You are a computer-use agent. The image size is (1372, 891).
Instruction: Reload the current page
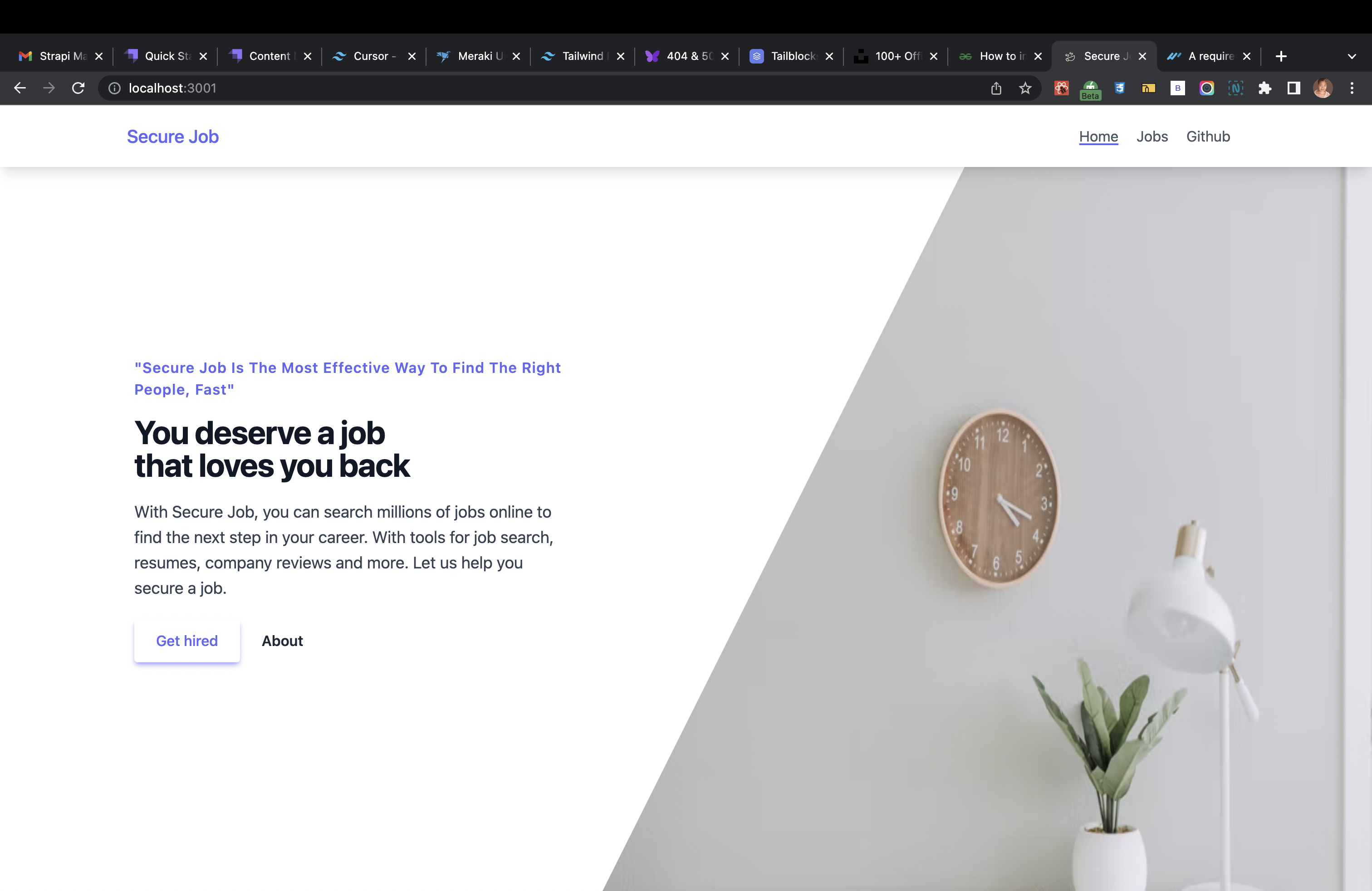78,88
